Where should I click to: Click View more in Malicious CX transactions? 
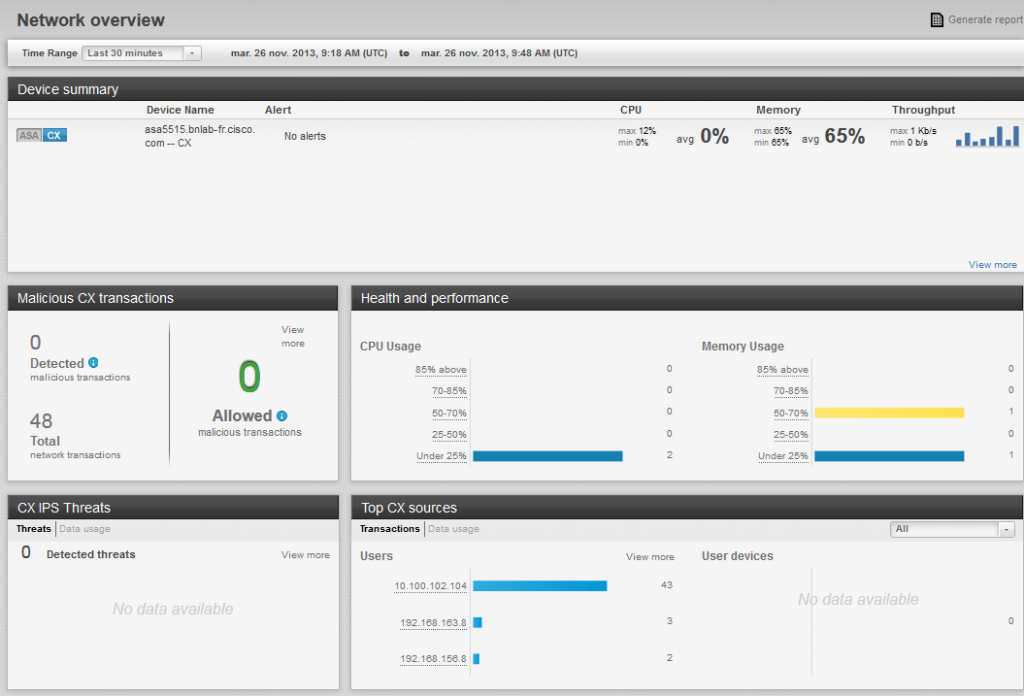point(292,336)
